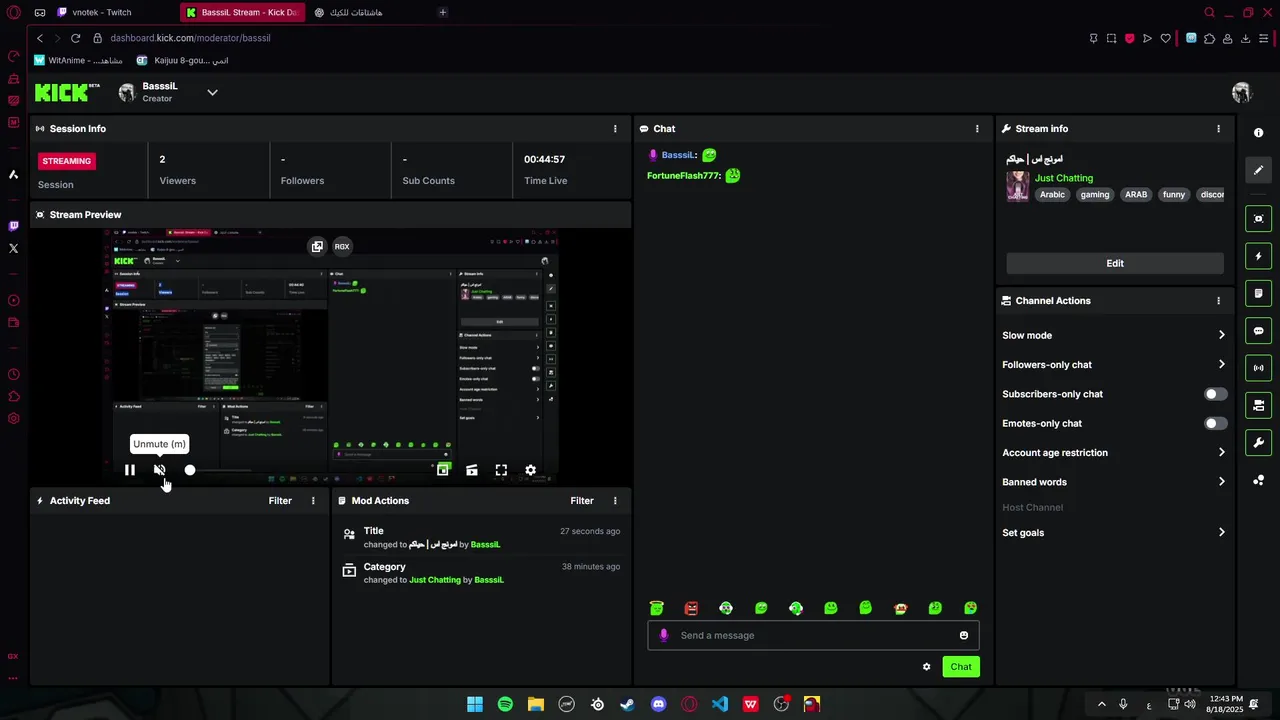Open Mod Actions Filter
Viewport: 1280px width, 720px height.
click(582, 501)
